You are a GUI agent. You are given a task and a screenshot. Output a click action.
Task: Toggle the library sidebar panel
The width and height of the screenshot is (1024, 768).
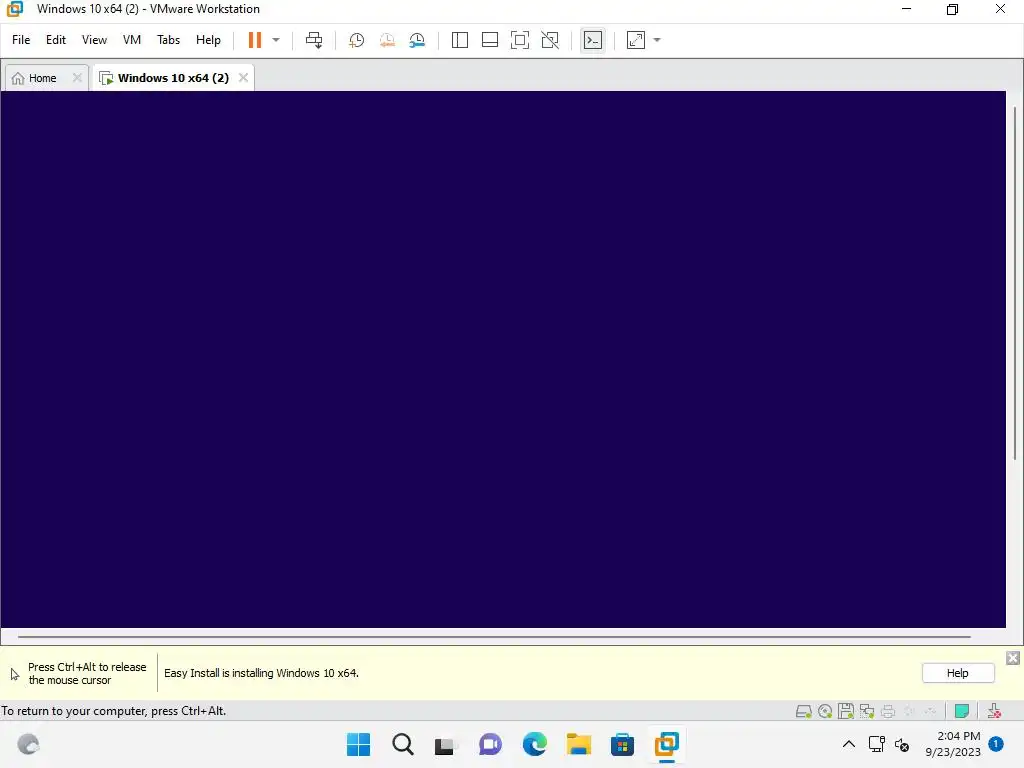tap(460, 40)
